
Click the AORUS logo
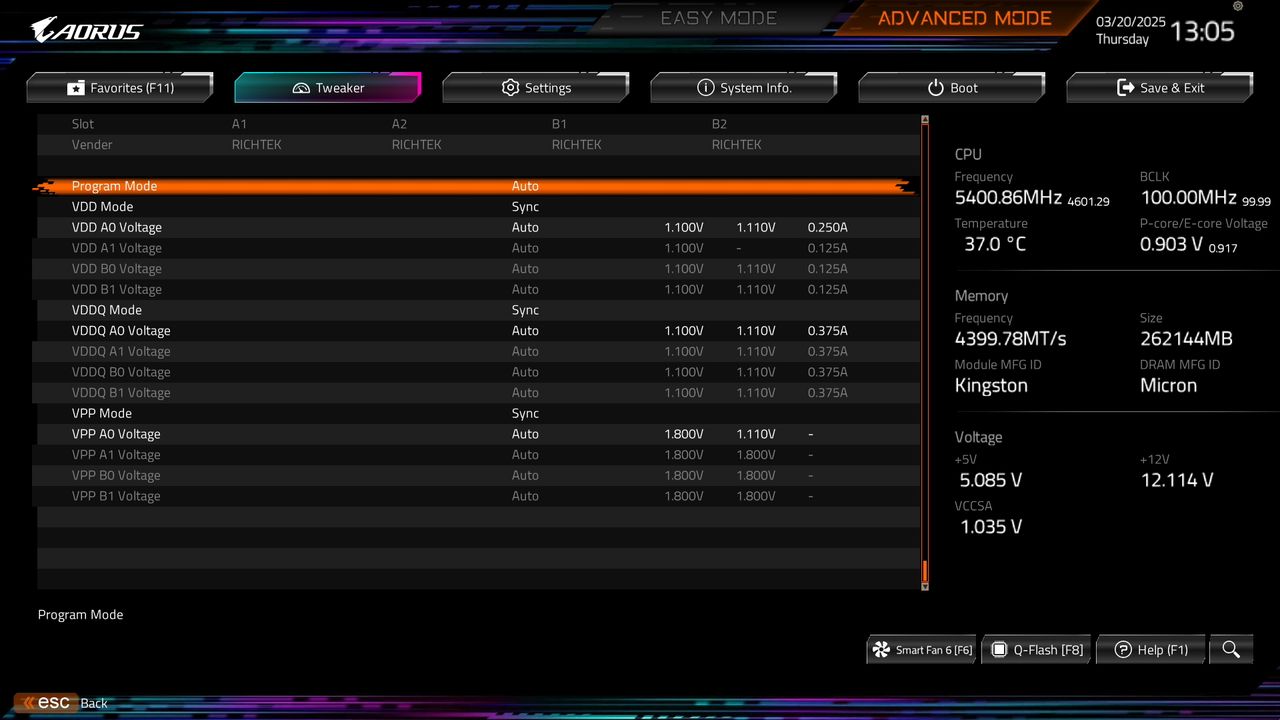click(87, 30)
